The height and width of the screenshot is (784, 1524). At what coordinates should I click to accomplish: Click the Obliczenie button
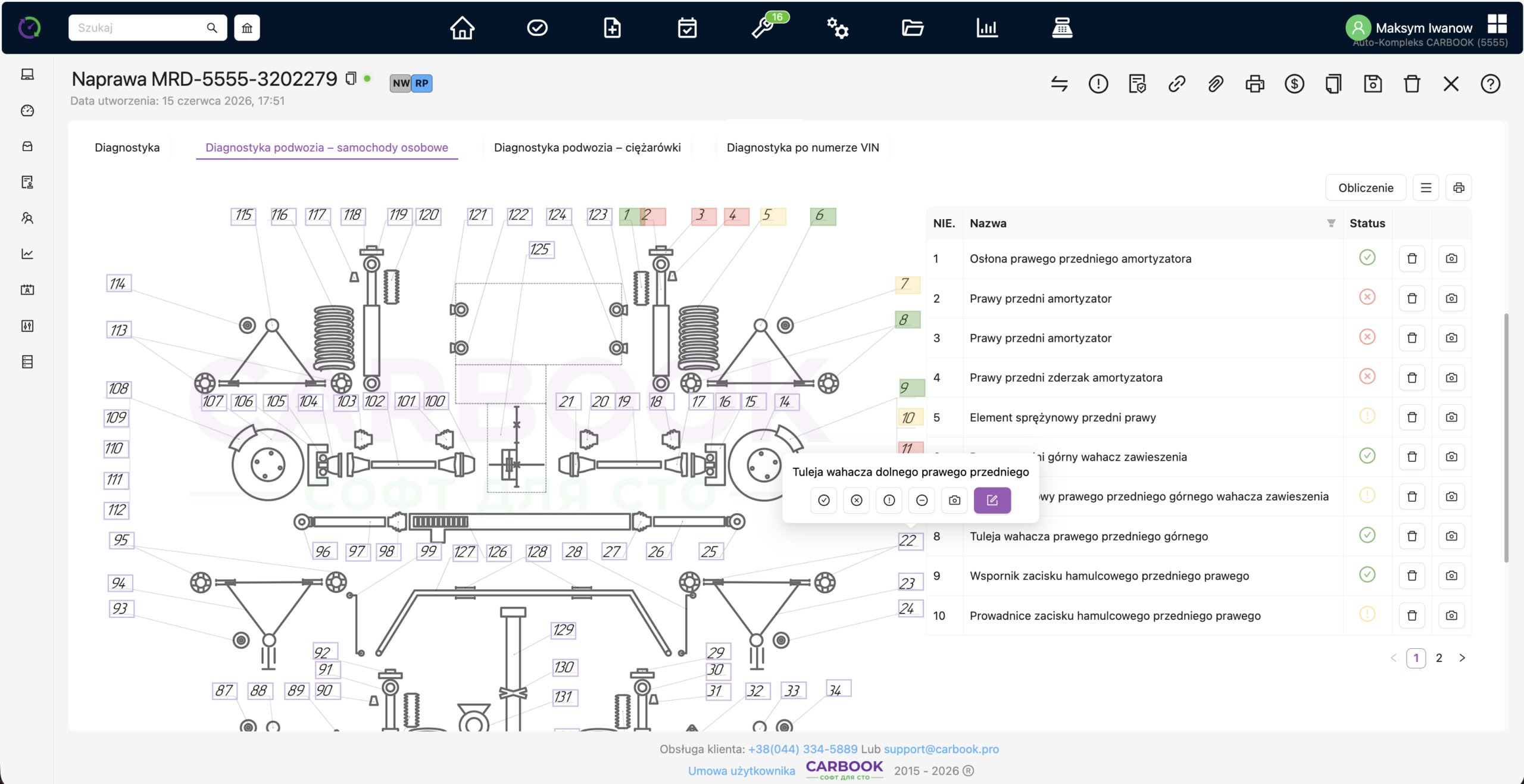coord(1366,188)
